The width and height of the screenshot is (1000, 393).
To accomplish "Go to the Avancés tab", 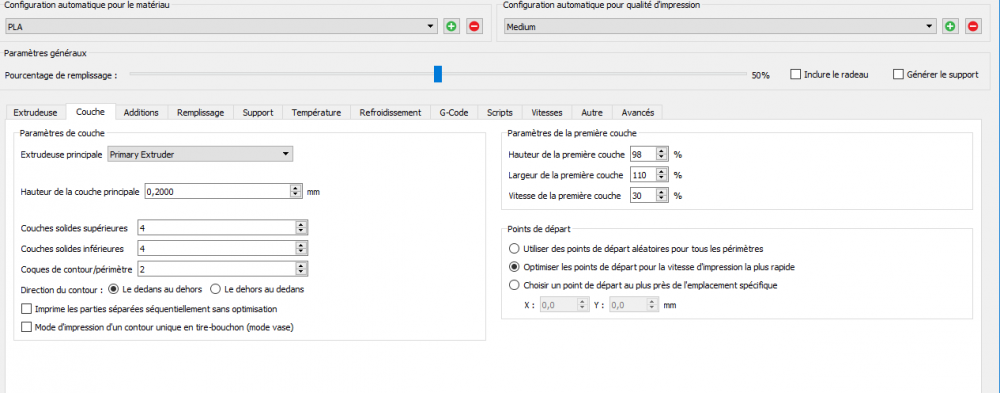I will click(x=638, y=112).
